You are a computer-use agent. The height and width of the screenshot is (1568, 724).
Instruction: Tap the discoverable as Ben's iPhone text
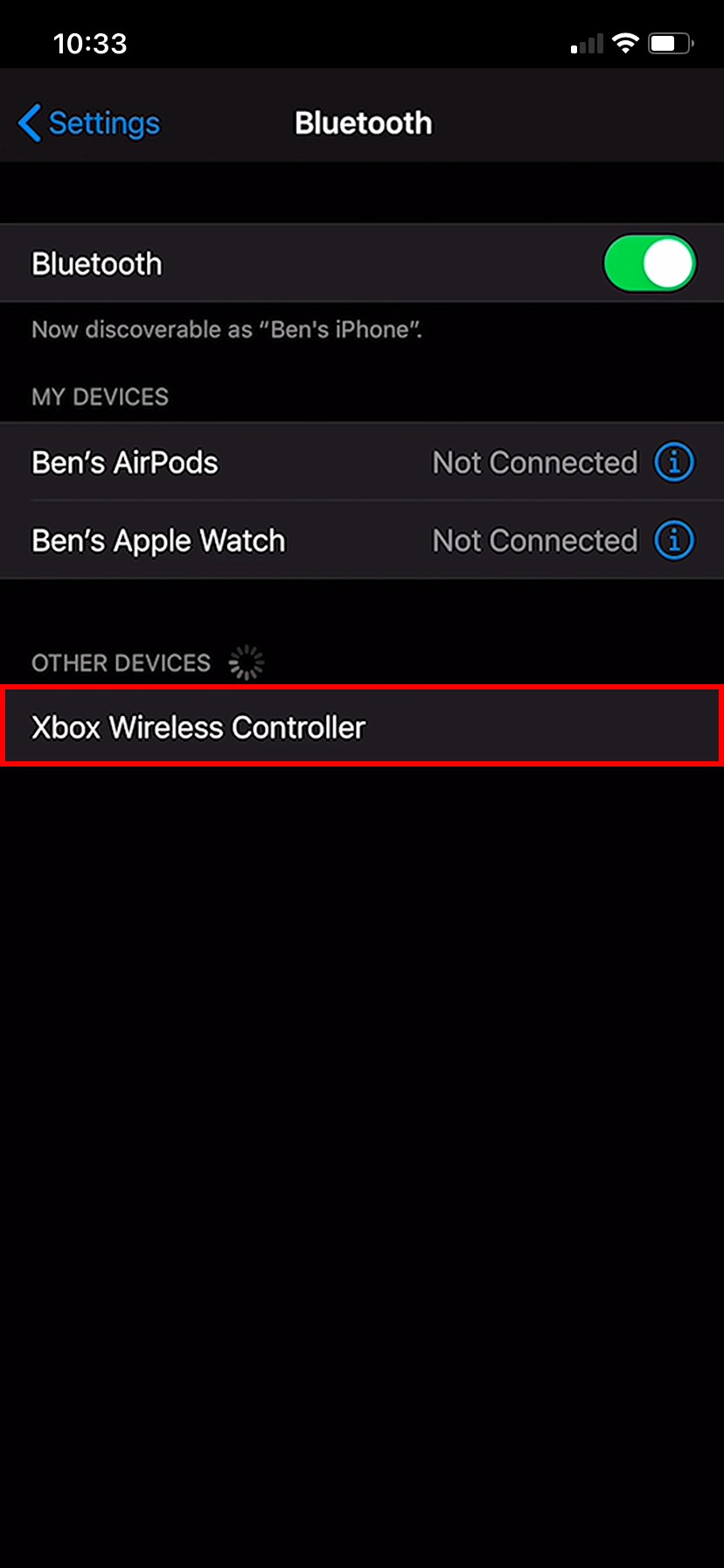tap(226, 330)
